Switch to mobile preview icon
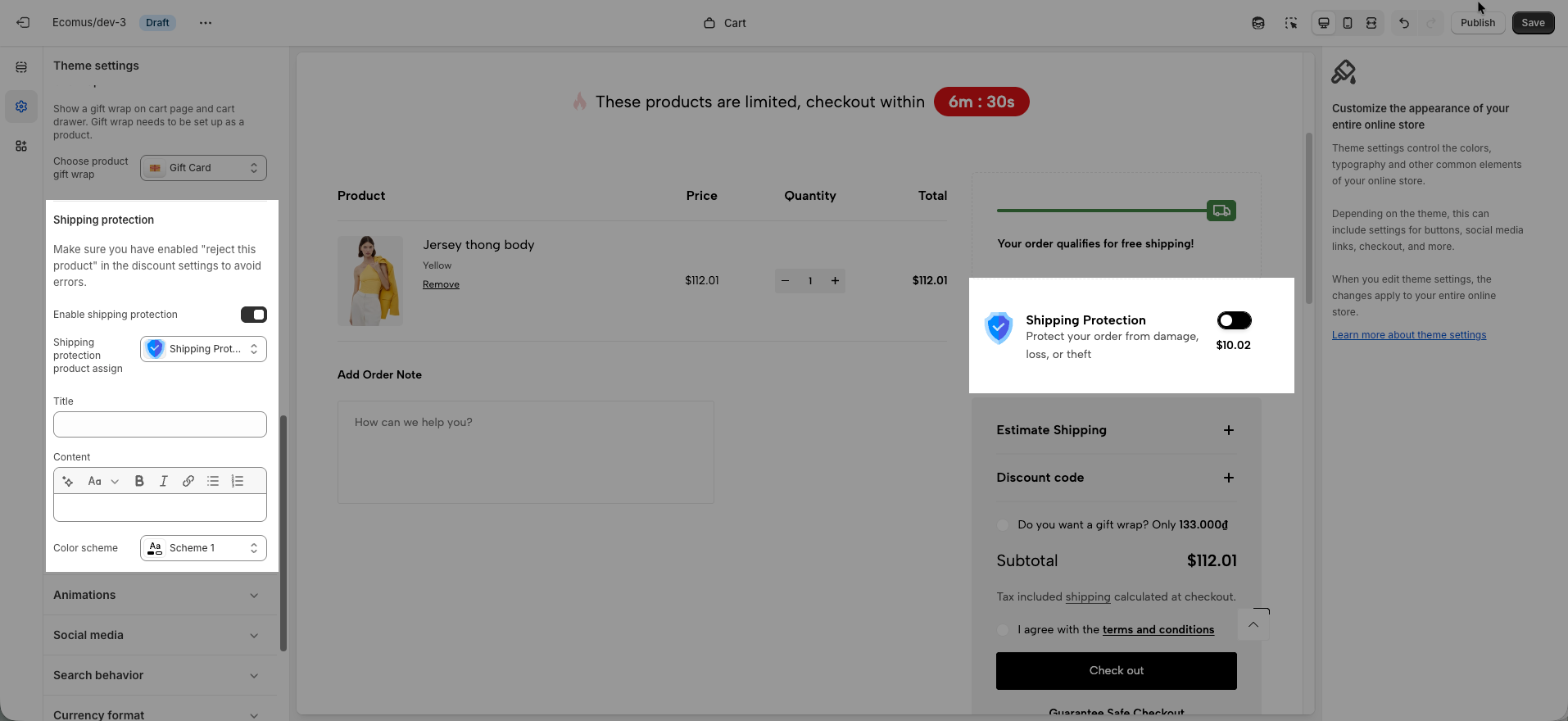1568x721 pixels. (1348, 23)
